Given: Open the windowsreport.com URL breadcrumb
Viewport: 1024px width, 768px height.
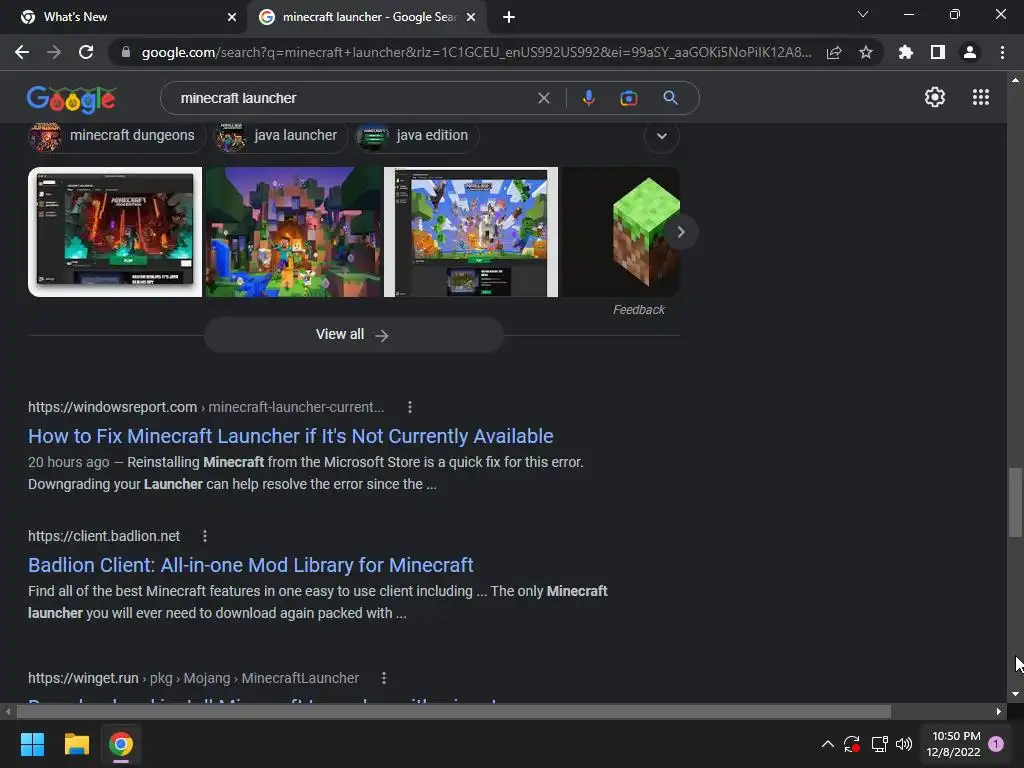Looking at the screenshot, I should (x=206, y=407).
